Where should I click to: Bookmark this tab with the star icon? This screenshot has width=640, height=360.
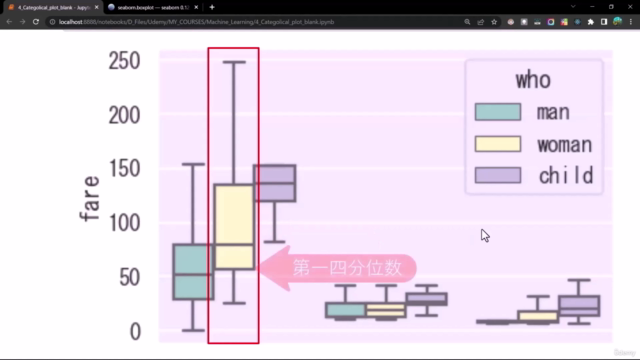point(494,22)
